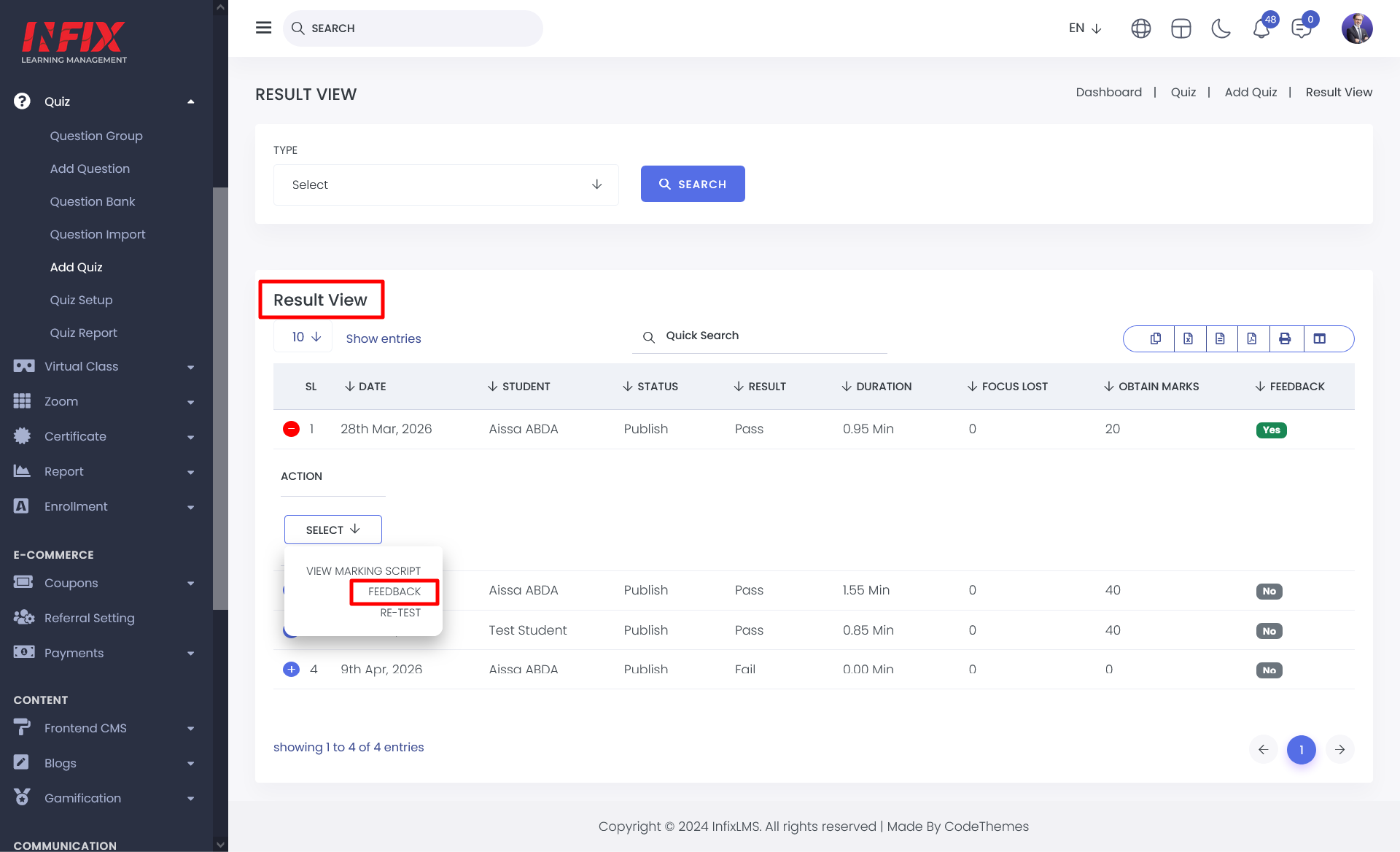Viewport: 1400px width, 852px height.
Task: Export results as a CSV file
Action: coord(1220,338)
